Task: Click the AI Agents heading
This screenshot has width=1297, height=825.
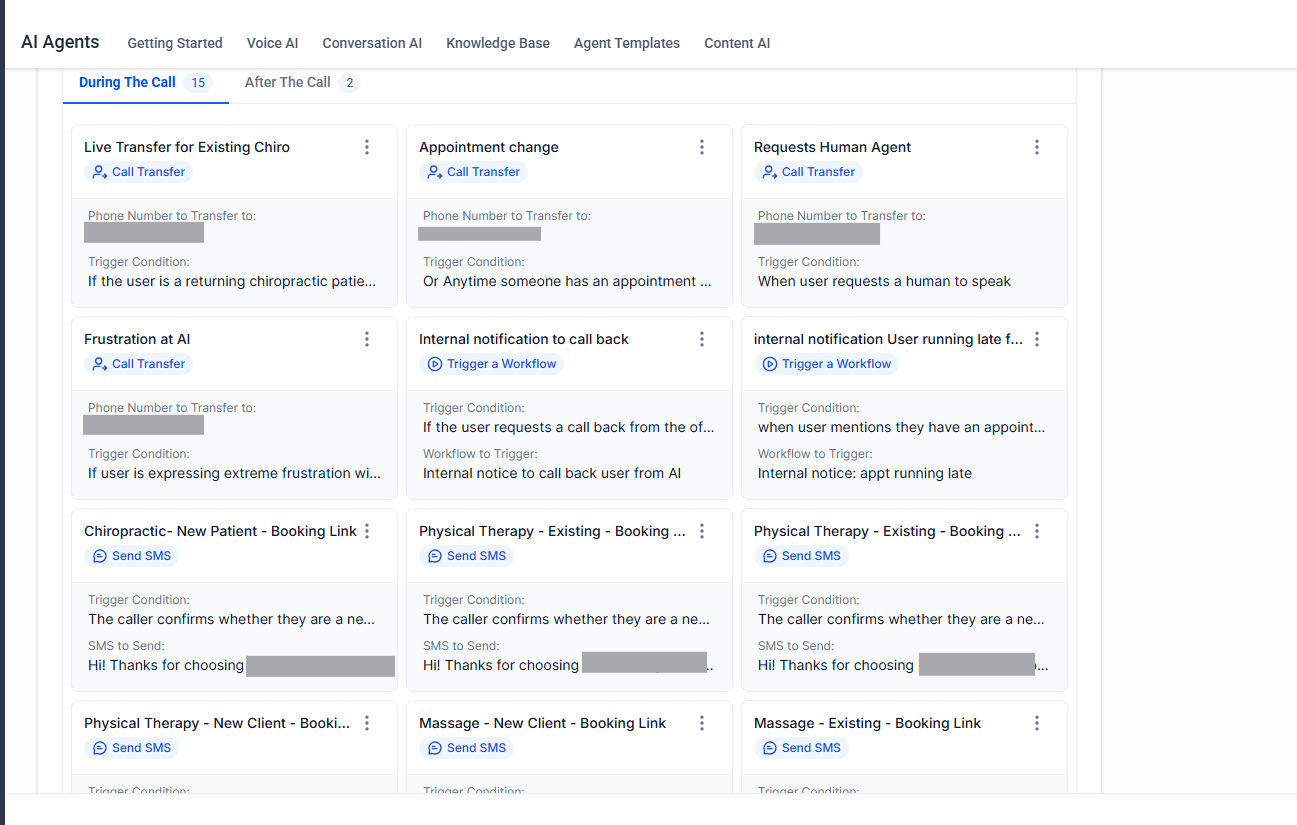Action: click(60, 42)
